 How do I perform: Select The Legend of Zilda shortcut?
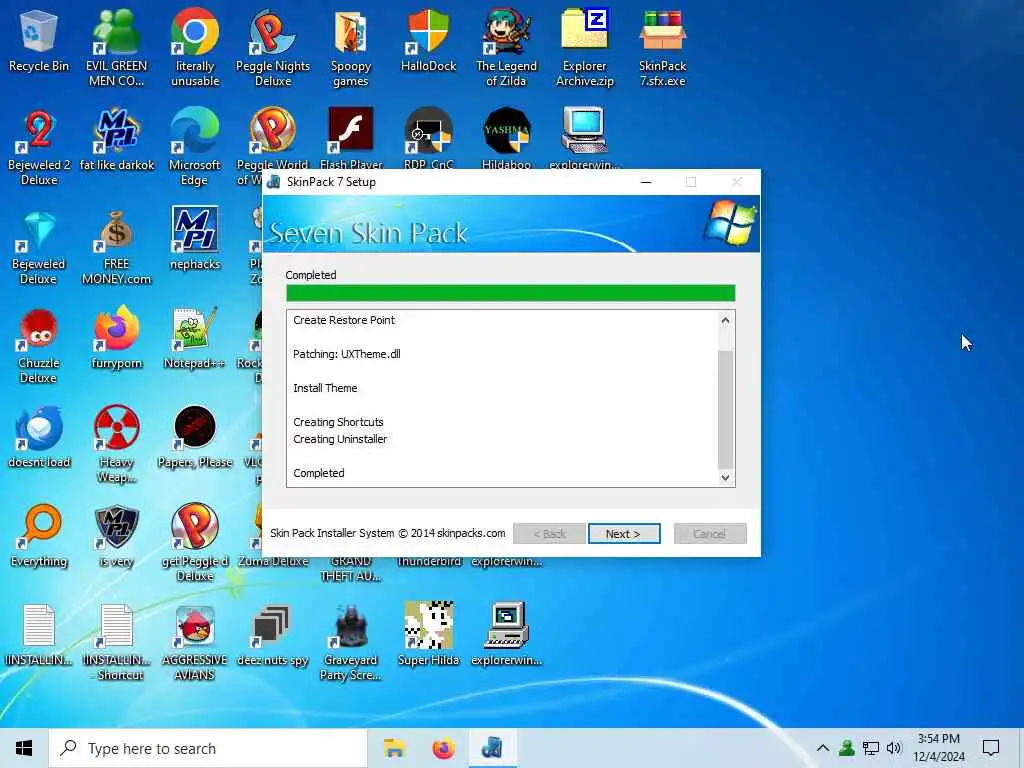coord(506,49)
